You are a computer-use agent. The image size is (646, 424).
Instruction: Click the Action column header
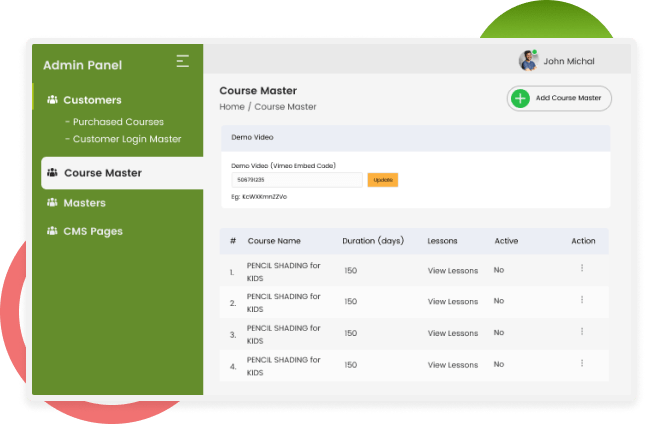pos(583,241)
